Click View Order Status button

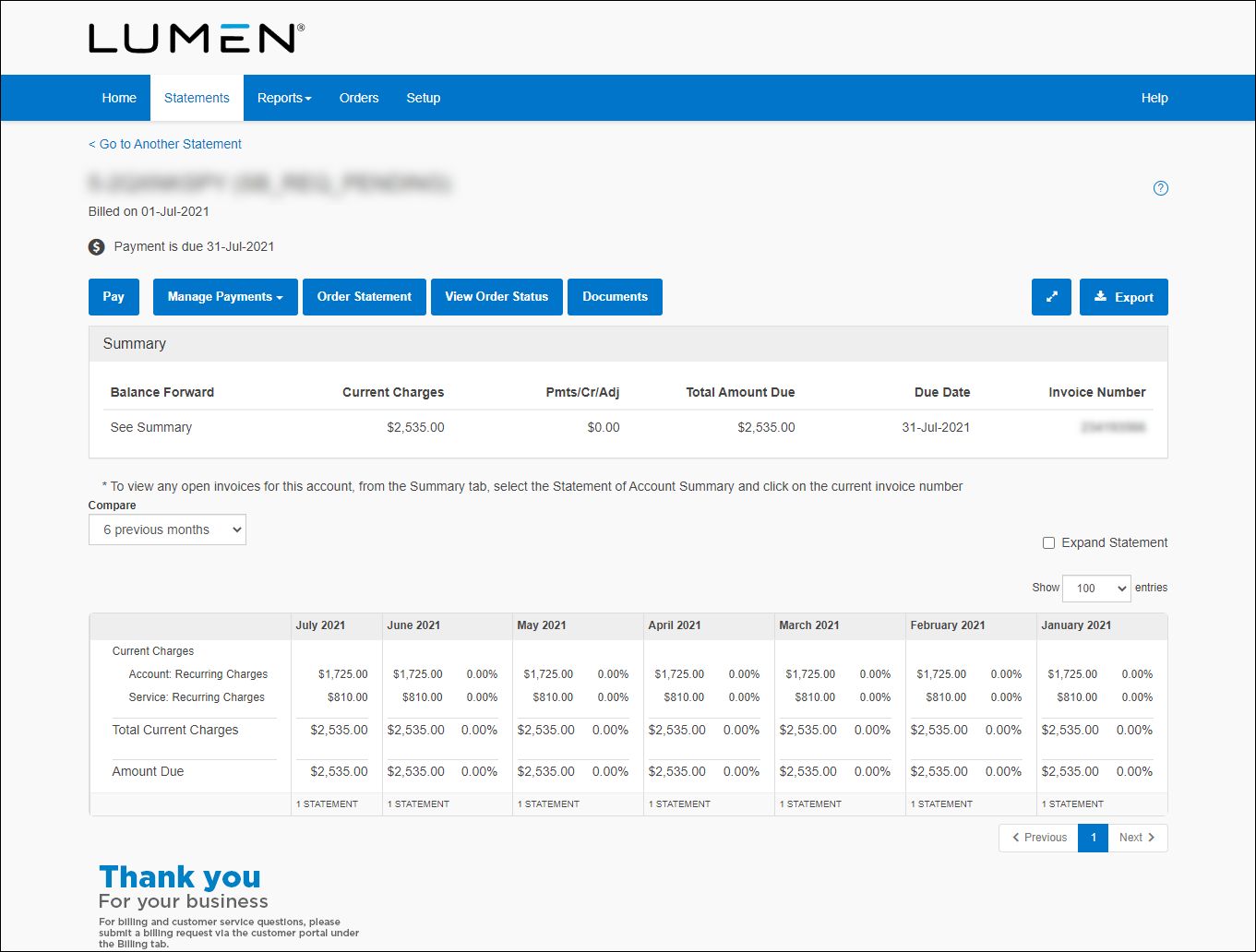496,297
